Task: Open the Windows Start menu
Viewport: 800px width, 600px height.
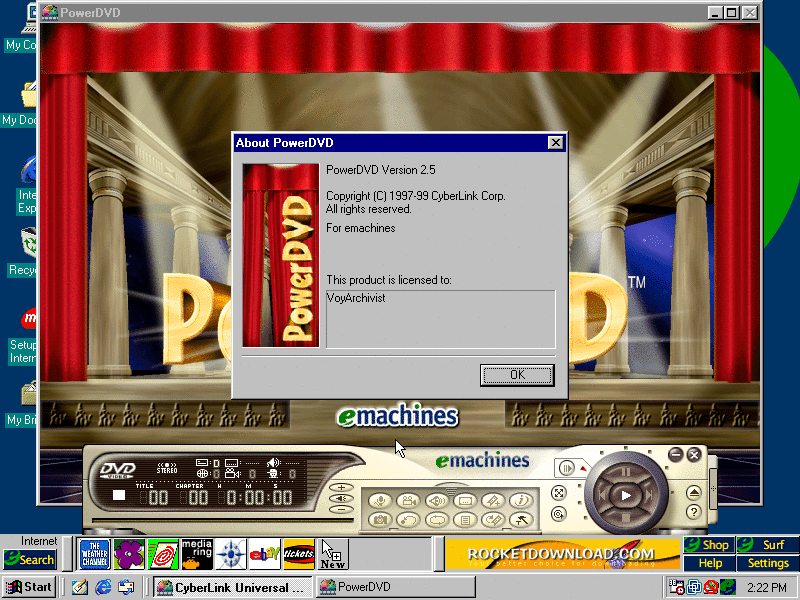Action: (28, 587)
